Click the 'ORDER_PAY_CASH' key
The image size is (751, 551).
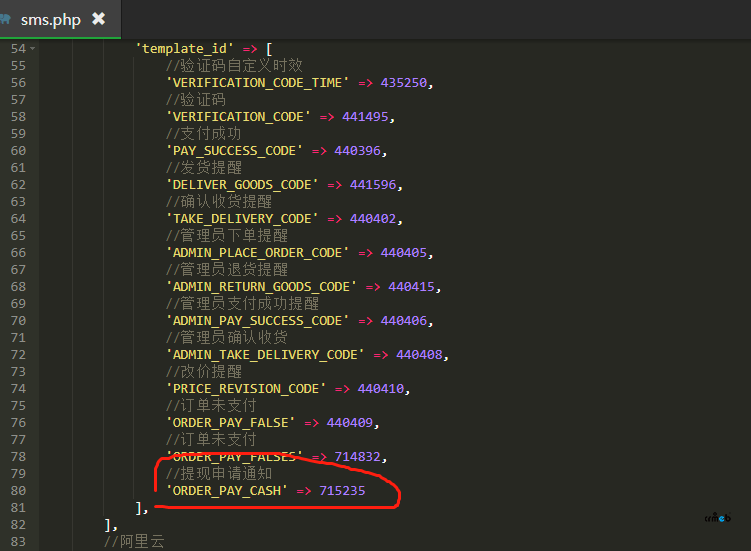pos(227,491)
